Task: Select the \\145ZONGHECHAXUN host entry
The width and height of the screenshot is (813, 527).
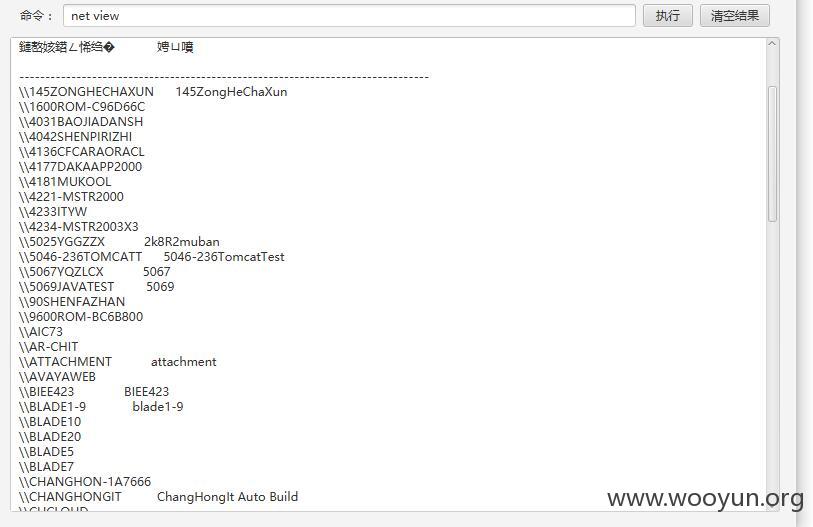Action: pos(86,92)
